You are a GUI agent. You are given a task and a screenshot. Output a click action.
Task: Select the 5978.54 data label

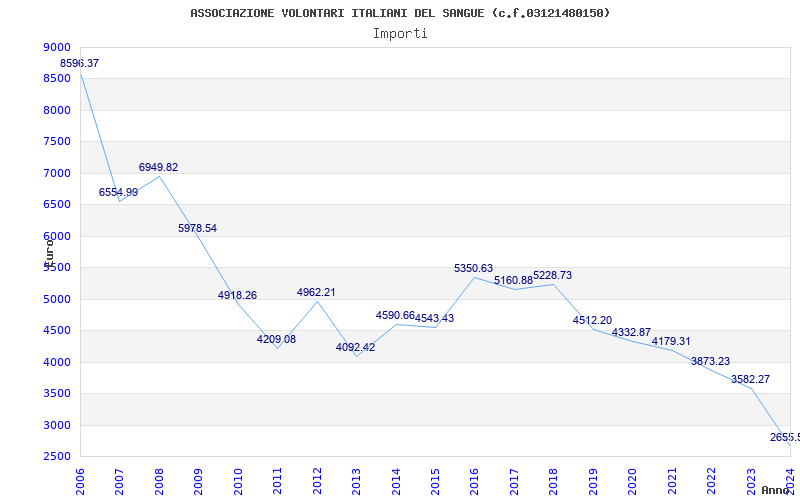(197, 229)
